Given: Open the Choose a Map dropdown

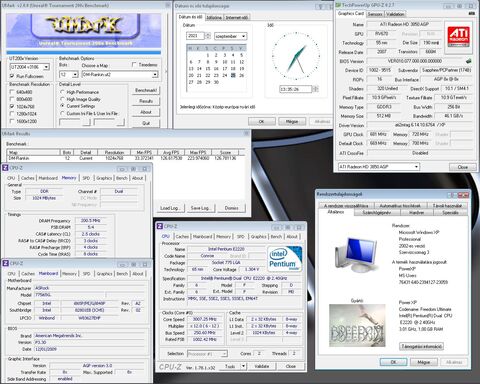Looking at the screenshot, I should pyautogui.click(x=120, y=75).
